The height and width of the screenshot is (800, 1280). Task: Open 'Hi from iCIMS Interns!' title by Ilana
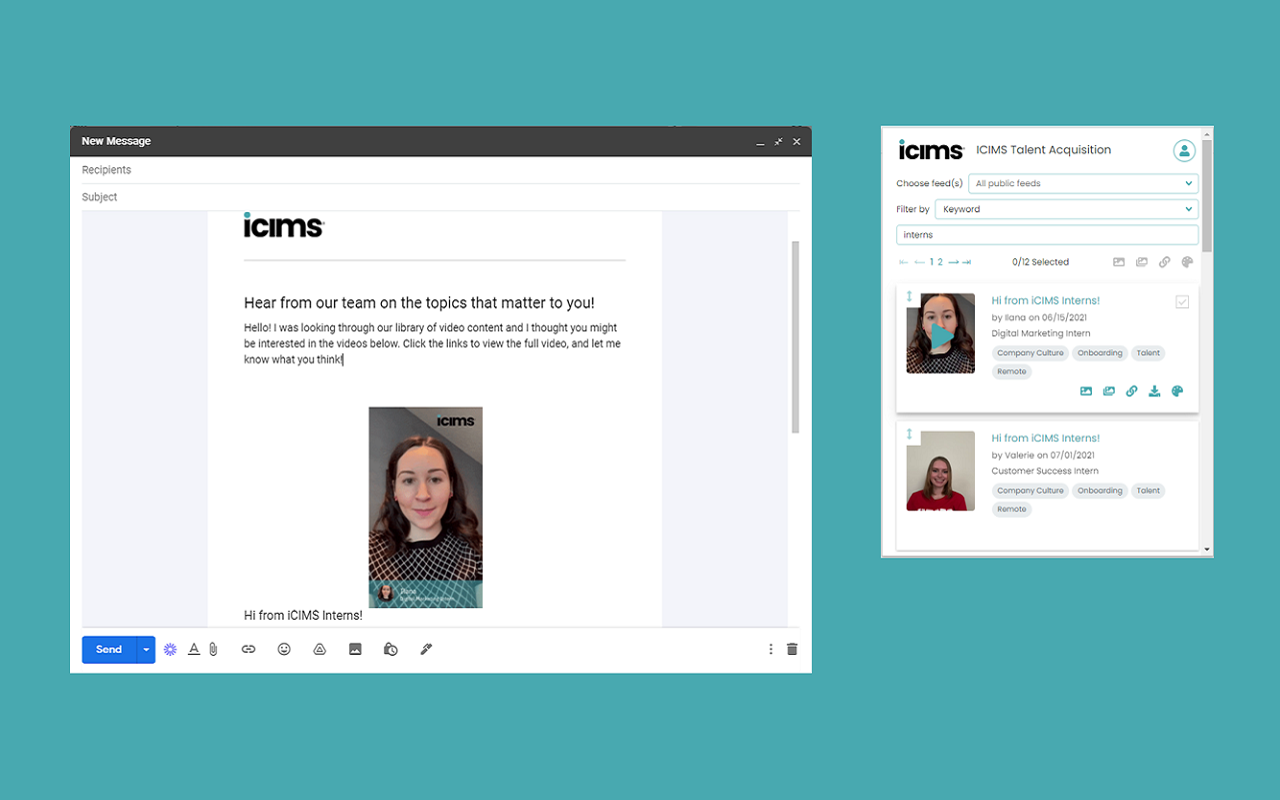[x=1045, y=301]
